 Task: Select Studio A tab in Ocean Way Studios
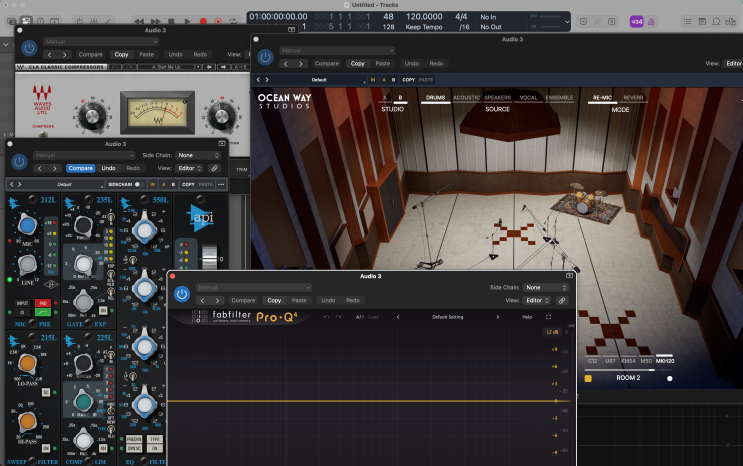385,98
